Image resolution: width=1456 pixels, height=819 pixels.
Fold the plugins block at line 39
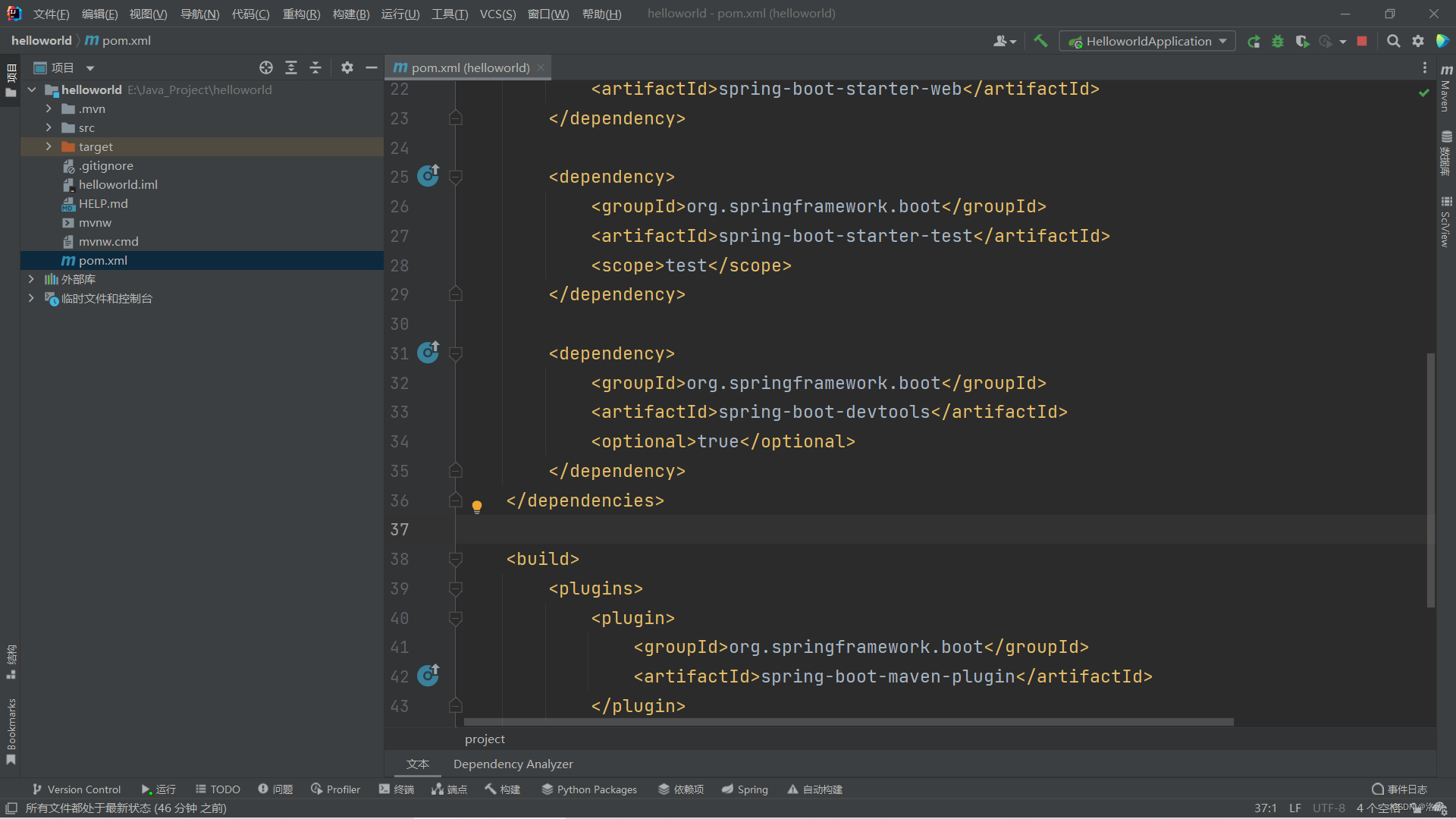pos(456,589)
